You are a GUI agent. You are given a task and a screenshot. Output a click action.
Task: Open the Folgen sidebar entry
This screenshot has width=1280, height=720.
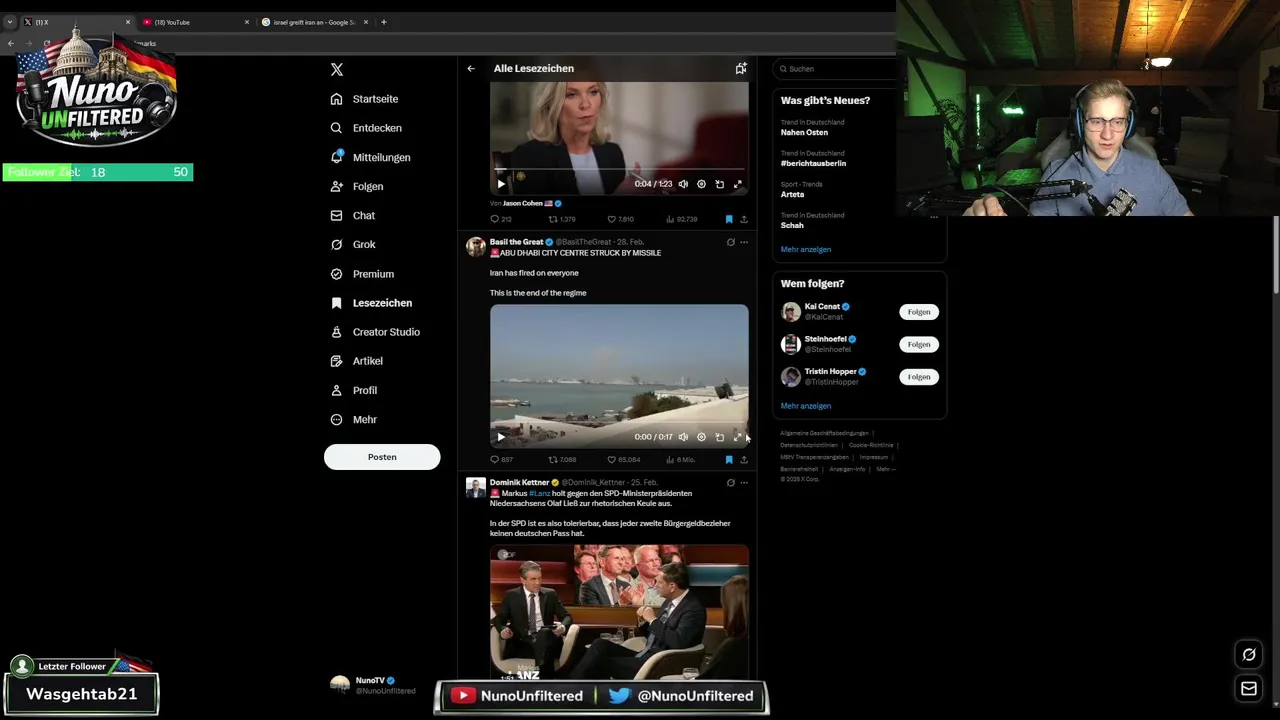coord(357,186)
